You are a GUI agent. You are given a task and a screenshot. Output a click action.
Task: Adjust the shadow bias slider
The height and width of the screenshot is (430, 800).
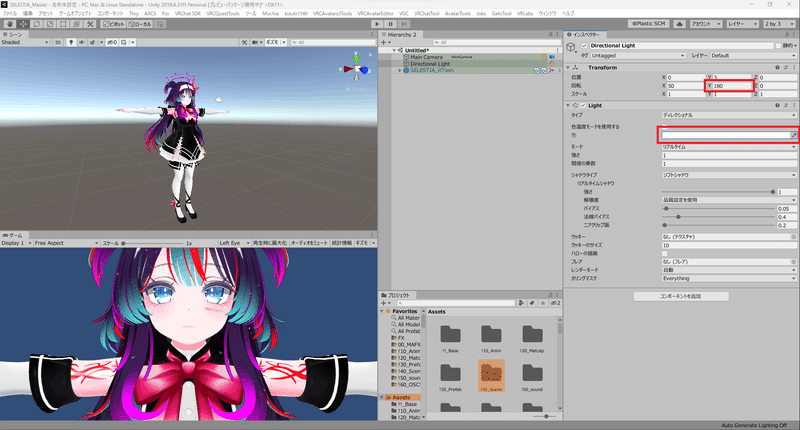[718, 209]
